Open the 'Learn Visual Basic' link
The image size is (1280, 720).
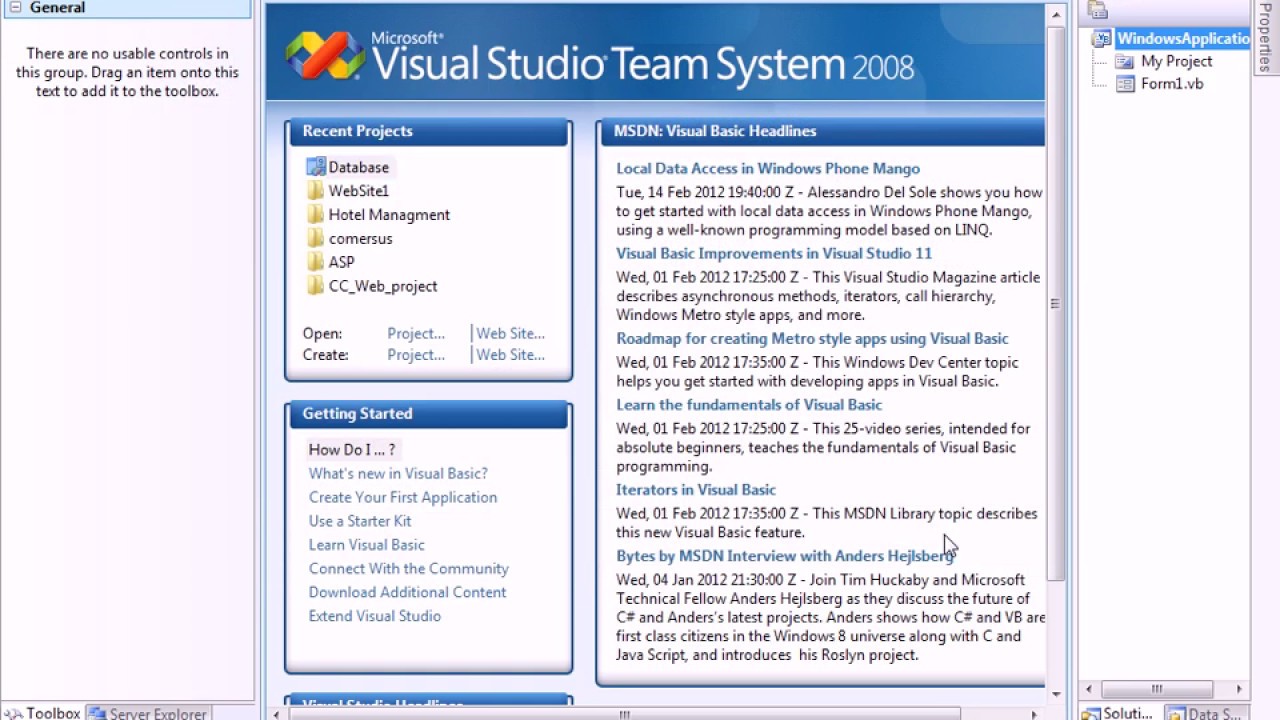click(366, 545)
